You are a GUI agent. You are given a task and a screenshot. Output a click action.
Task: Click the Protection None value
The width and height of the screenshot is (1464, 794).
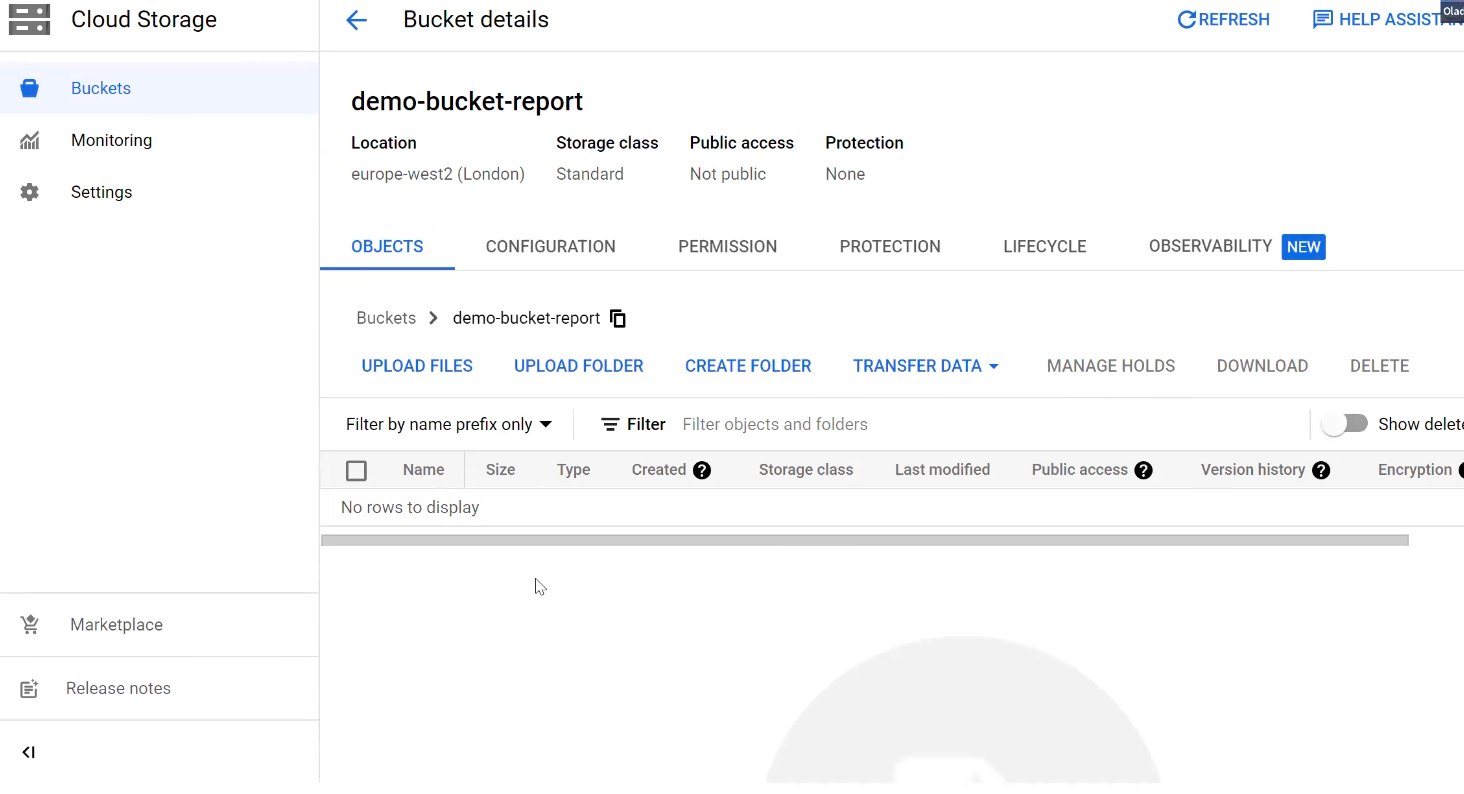(845, 174)
